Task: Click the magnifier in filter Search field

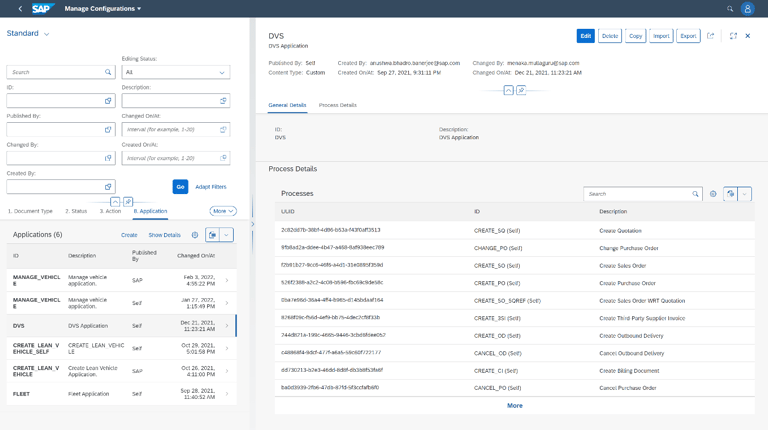Action: coord(108,72)
